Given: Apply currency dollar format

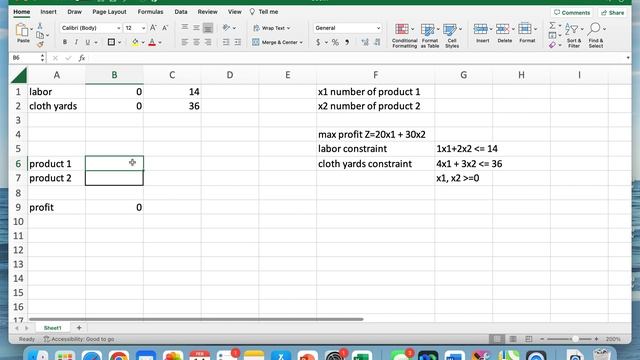Looking at the screenshot, I should tap(318, 42).
